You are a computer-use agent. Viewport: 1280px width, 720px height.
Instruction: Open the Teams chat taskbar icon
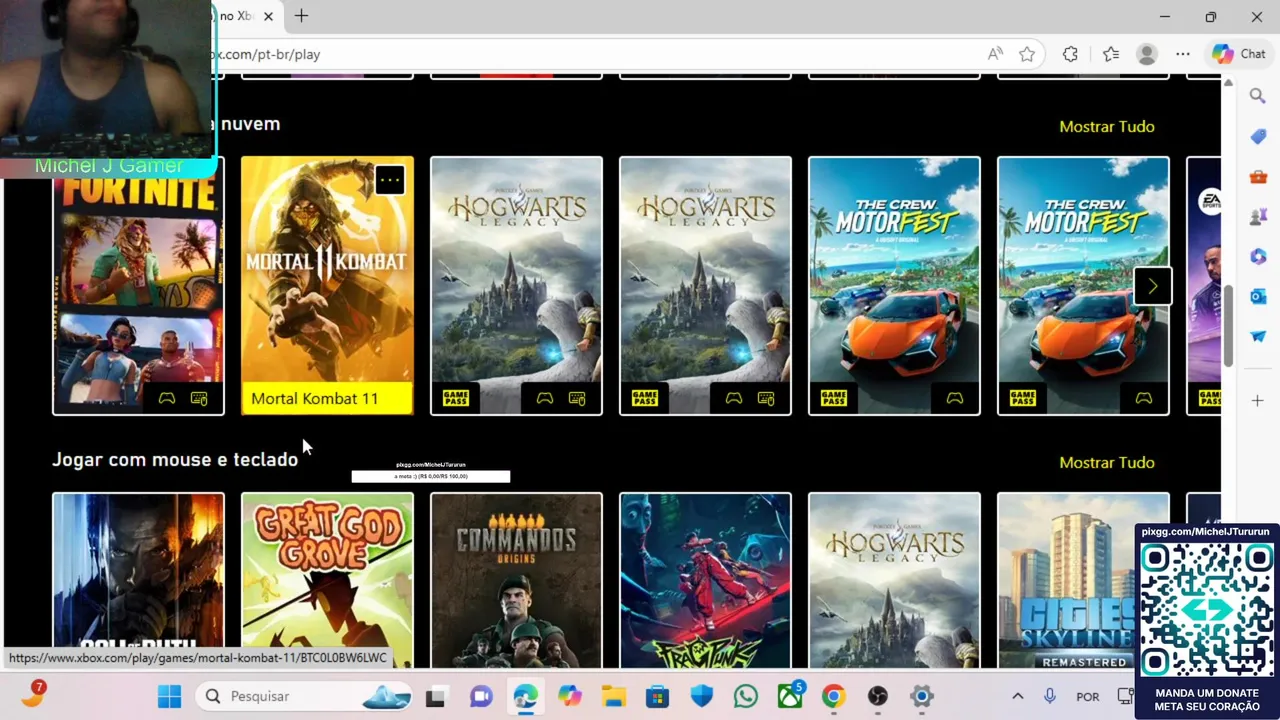(481, 696)
